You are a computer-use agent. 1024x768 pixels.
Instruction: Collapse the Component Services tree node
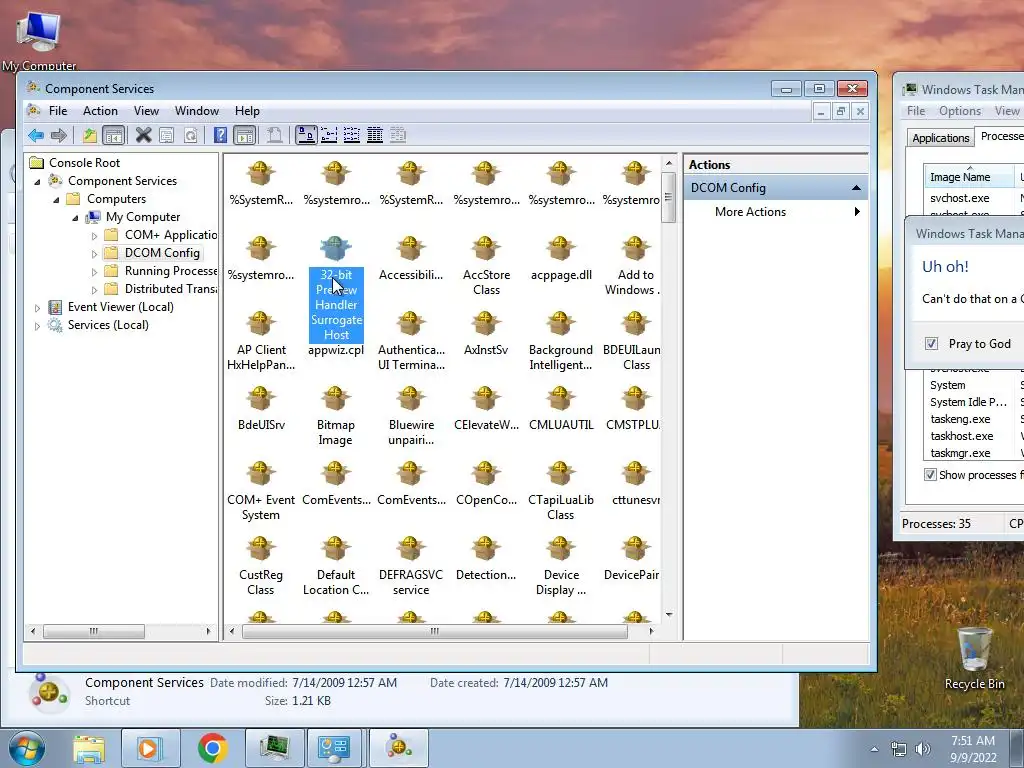click(x=37, y=182)
